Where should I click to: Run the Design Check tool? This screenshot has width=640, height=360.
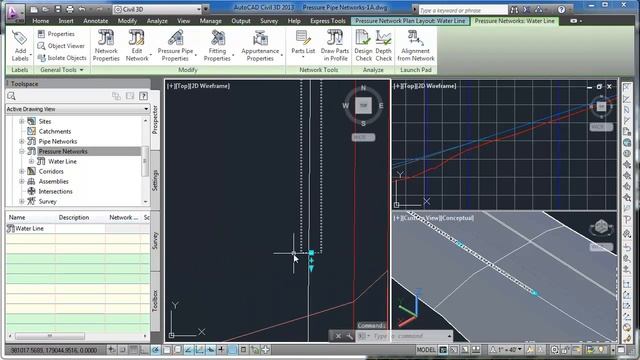tap(363, 46)
